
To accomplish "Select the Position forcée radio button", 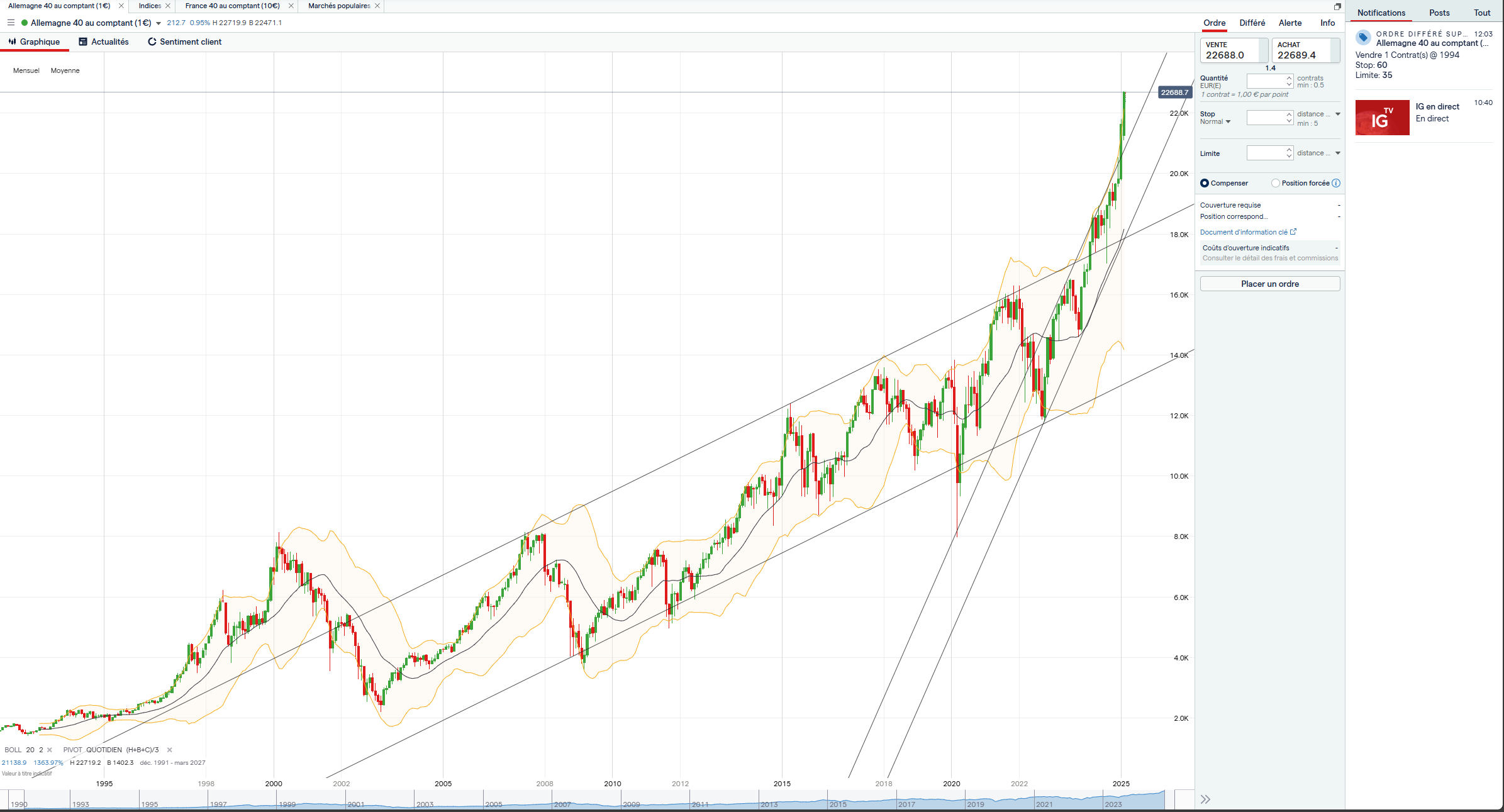I will [1276, 183].
